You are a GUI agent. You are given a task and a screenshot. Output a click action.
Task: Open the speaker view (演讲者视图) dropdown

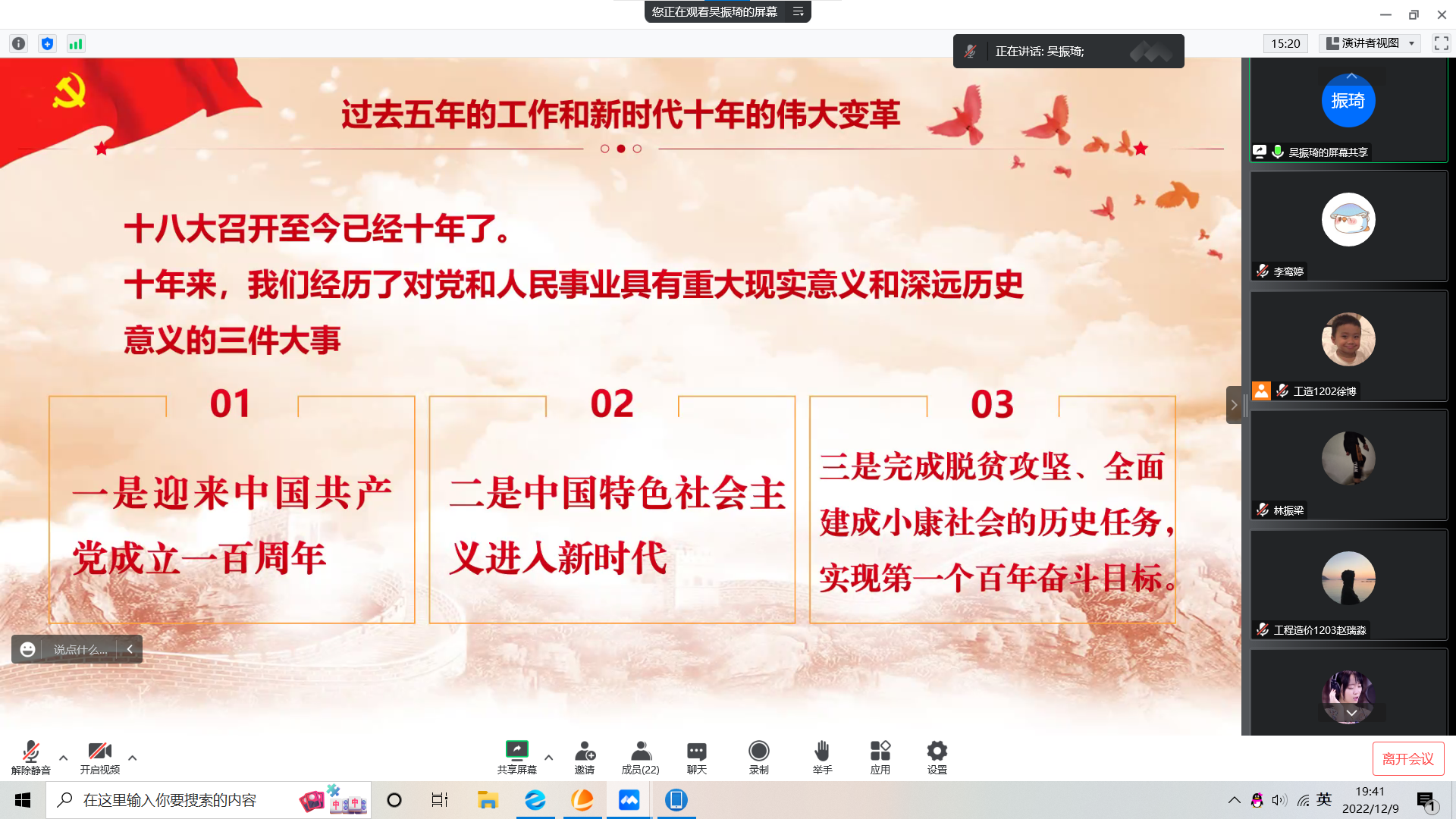tap(1370, 44)
